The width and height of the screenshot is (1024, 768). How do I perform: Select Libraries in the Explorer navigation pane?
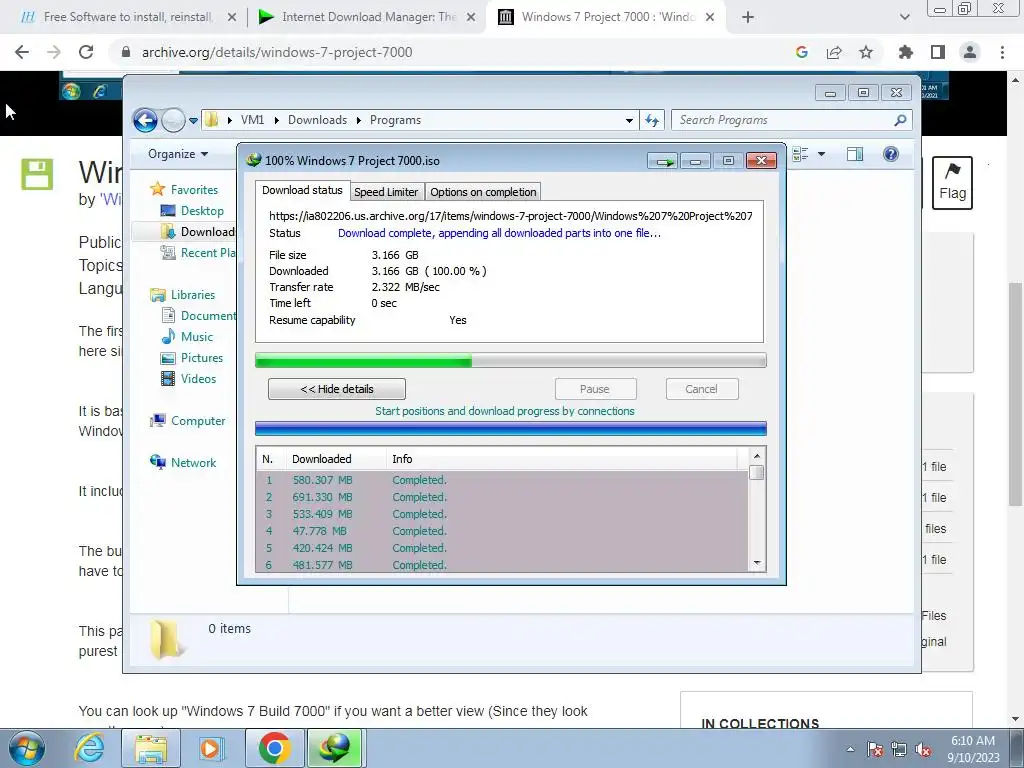pyautogui.click(x=183, y=295)
